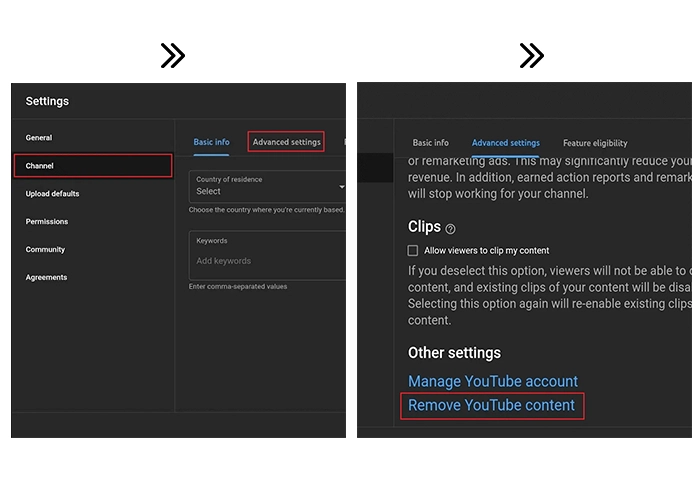This screenshot has height=500, width=700.
Task: Select the Community settings section
Action: (x=45, y=250)
